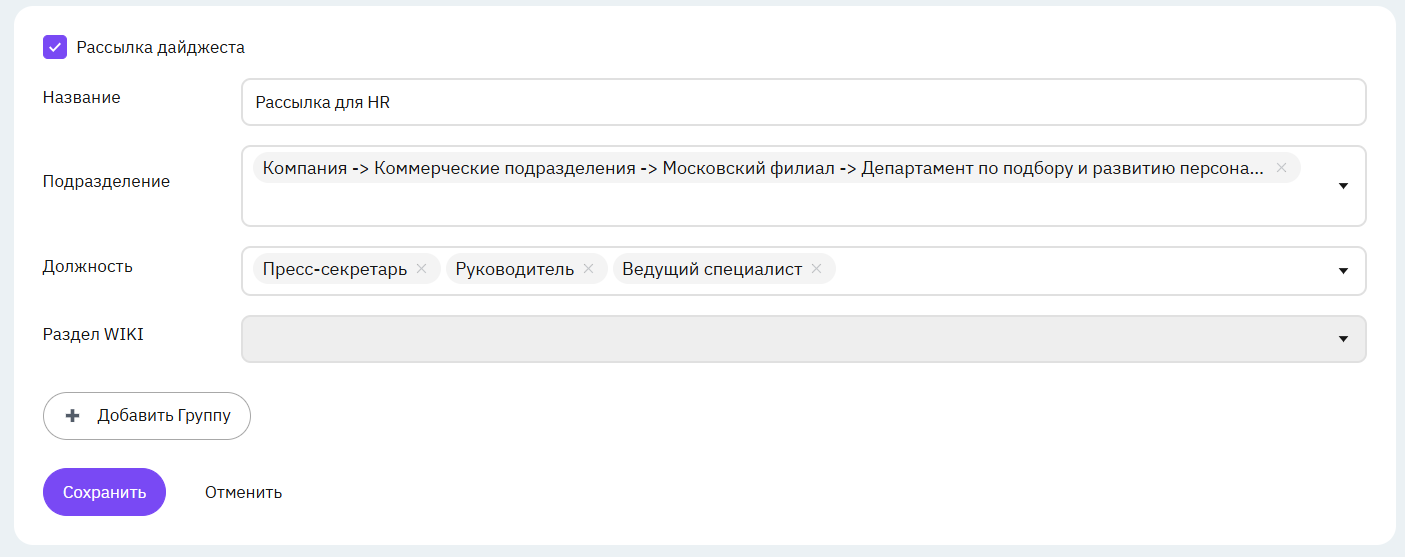Click the Добавить Группу button text
This screenshot has width=1405, height=557.
click(x=164, y=416)
